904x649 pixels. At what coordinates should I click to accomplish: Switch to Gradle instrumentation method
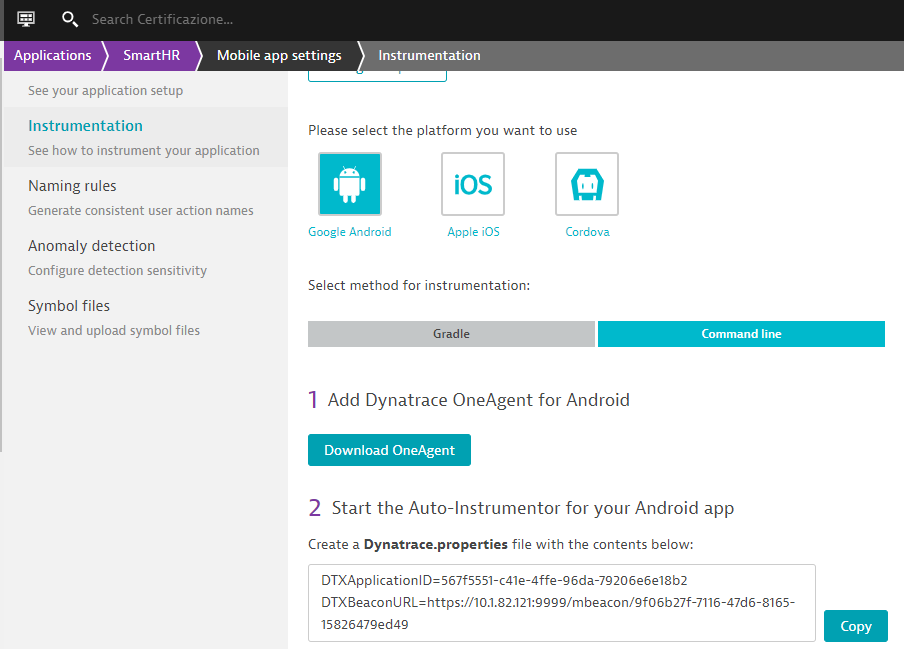click(451, 334)
